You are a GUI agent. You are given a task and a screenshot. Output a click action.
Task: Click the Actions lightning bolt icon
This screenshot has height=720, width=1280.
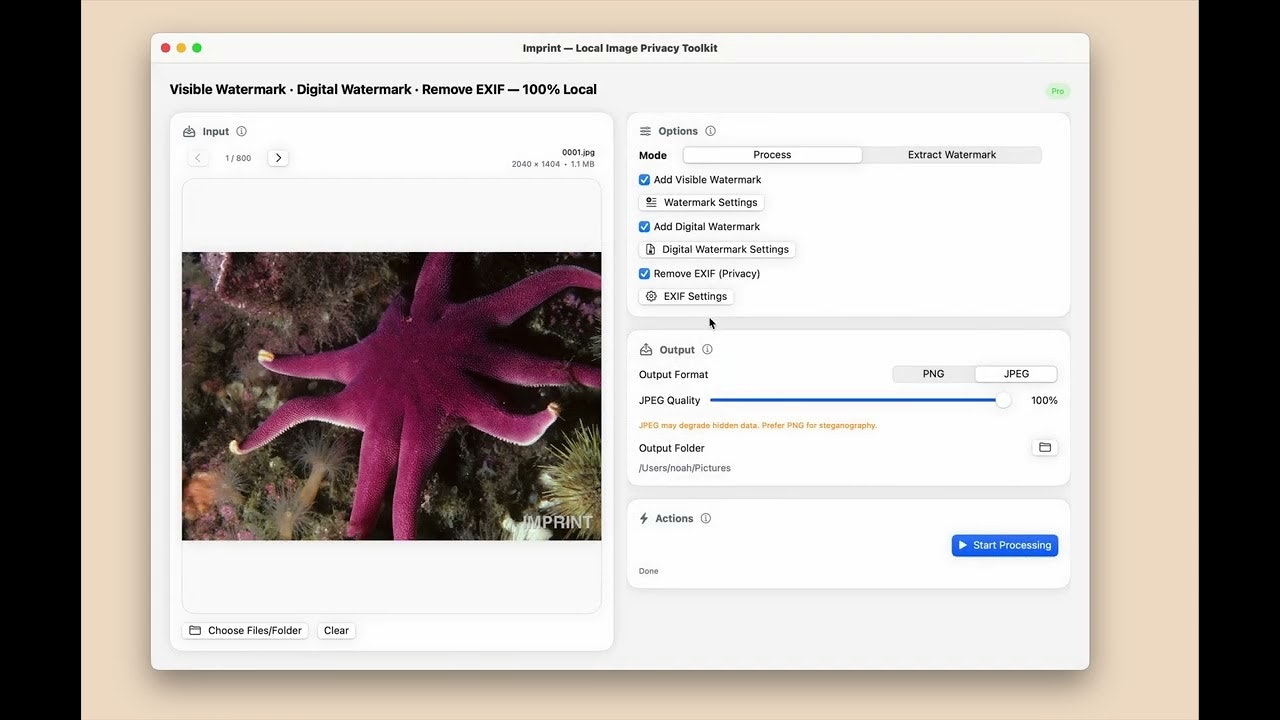644,519
